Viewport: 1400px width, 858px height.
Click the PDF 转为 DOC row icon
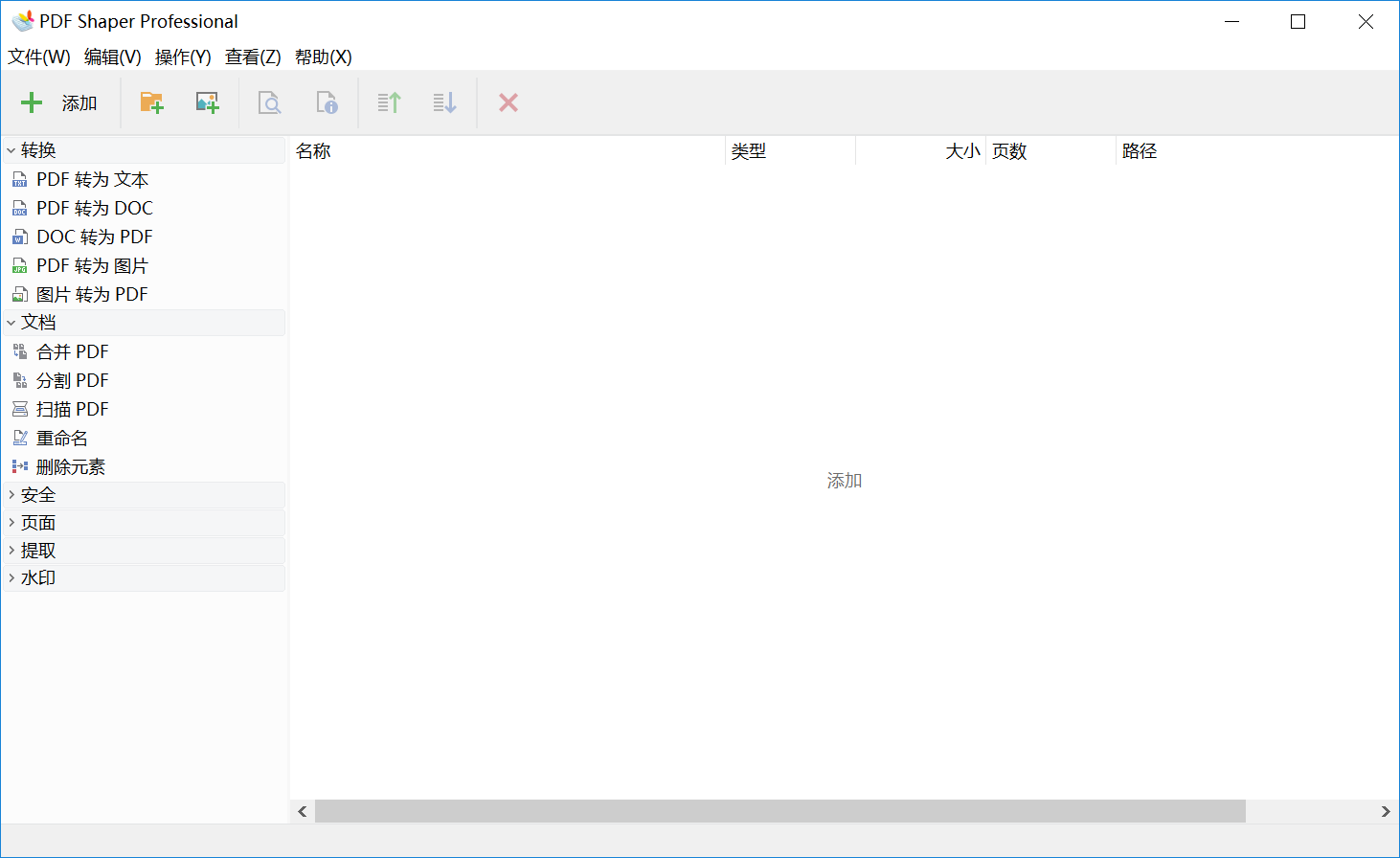click(20, 209)
